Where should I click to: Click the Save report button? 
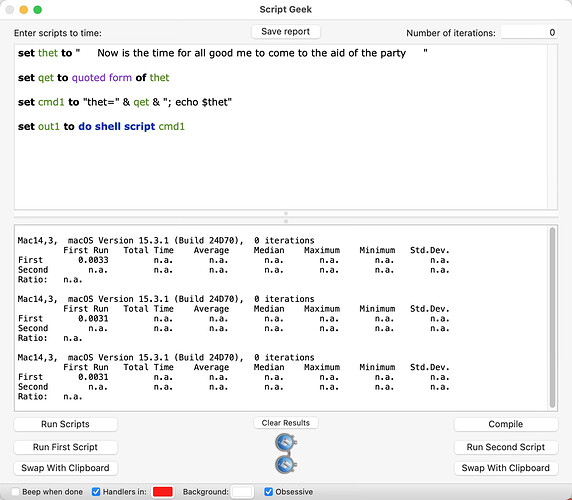[x=286, y=32]
